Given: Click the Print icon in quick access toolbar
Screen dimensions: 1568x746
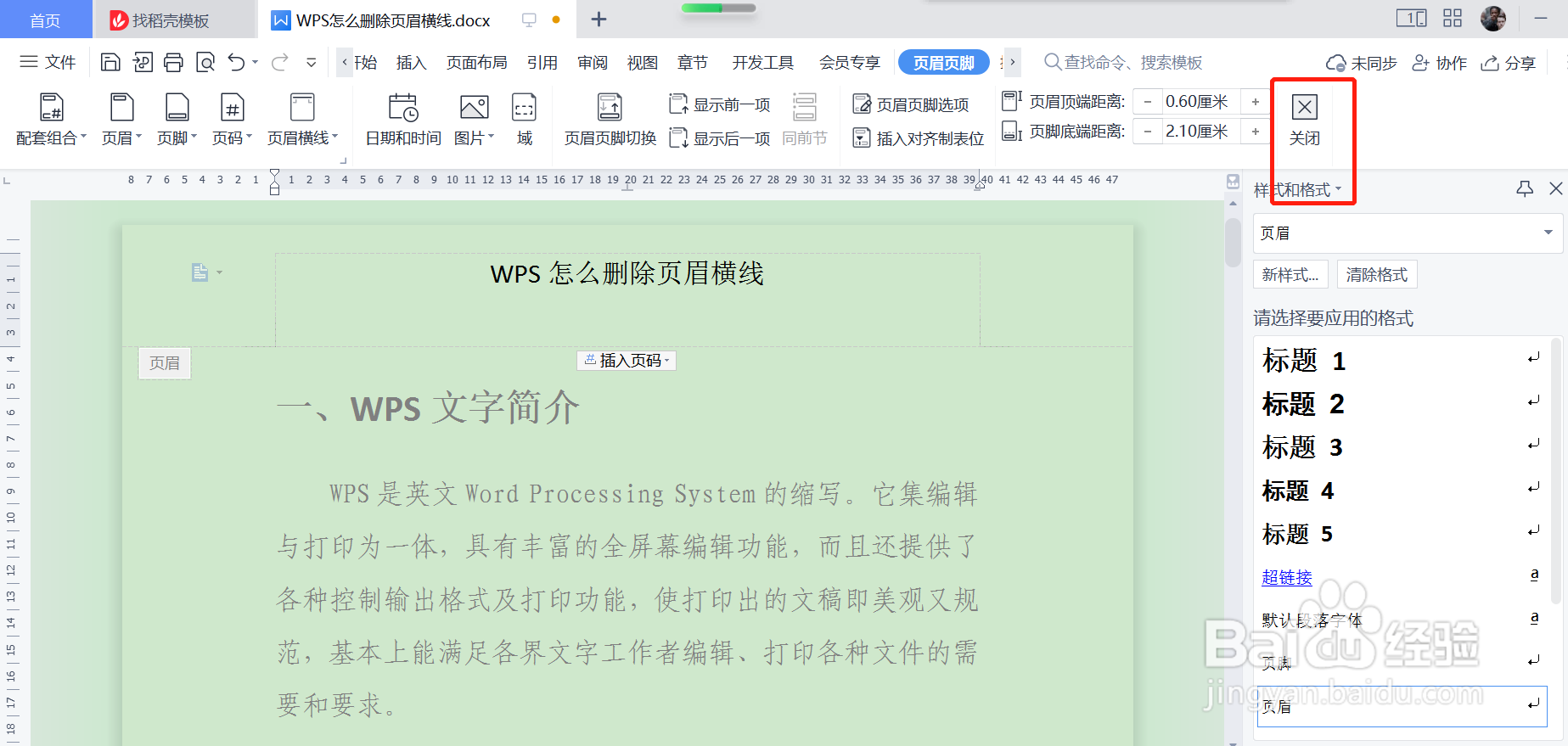Looking at the screenshot, I should click(x=173, y=62).
